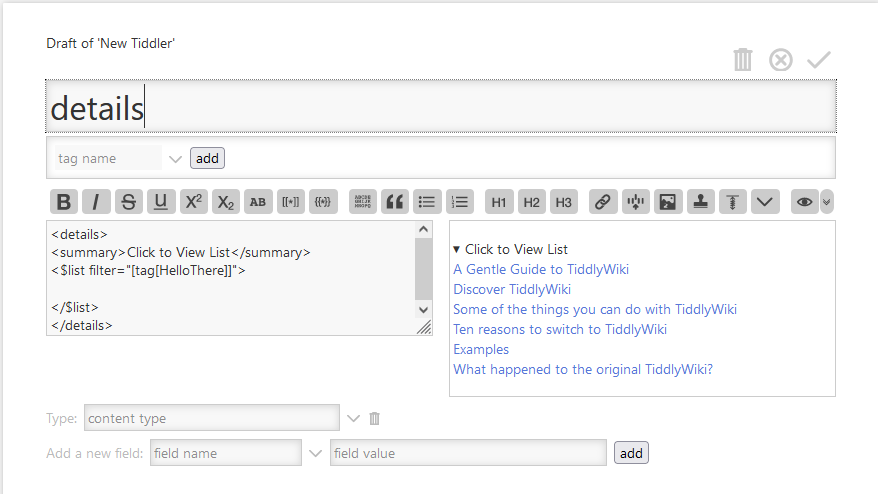Toggle preview pane with eye icon

pos(805,202)
